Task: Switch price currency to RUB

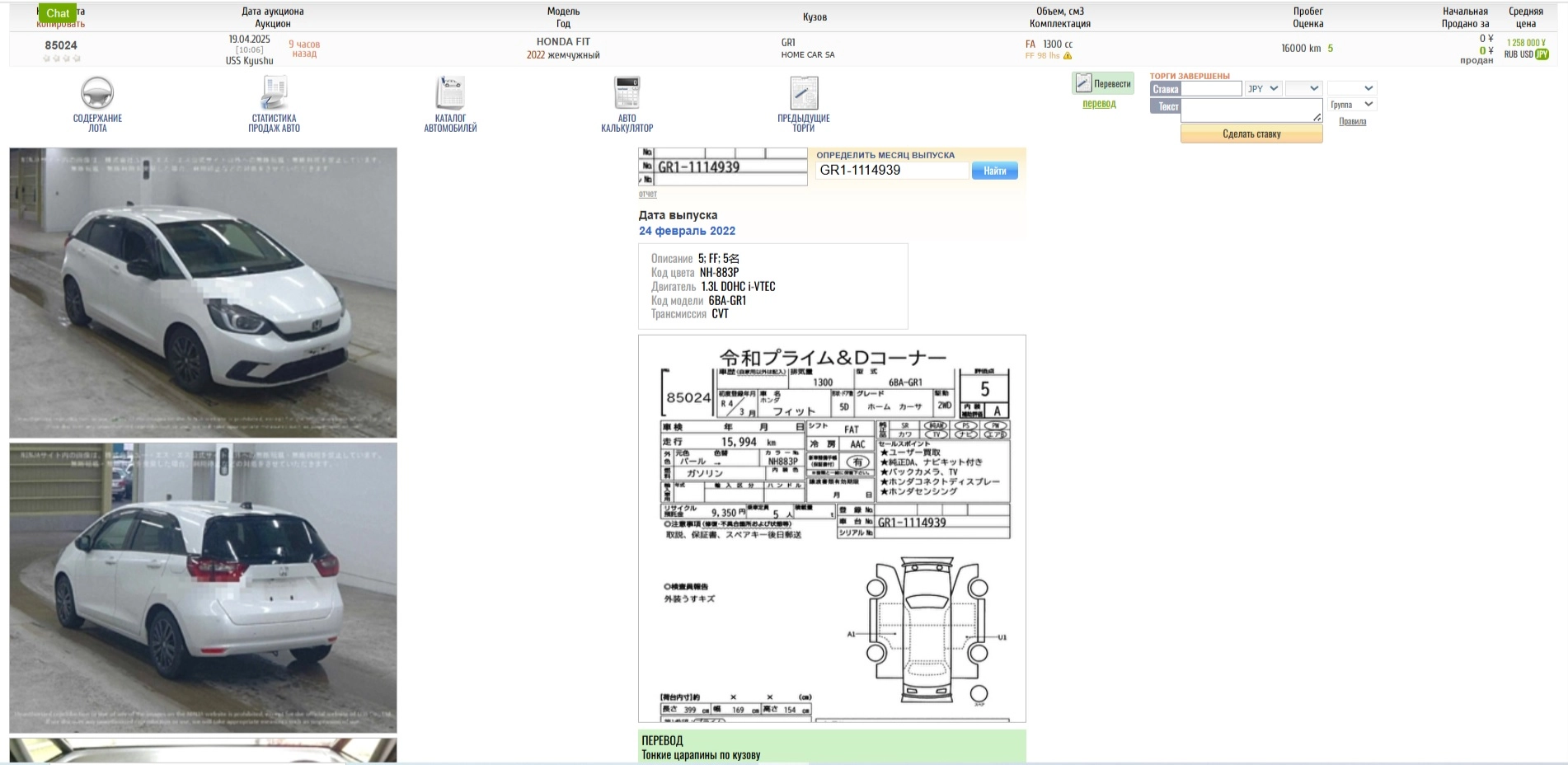Action: click(1511, 54)
